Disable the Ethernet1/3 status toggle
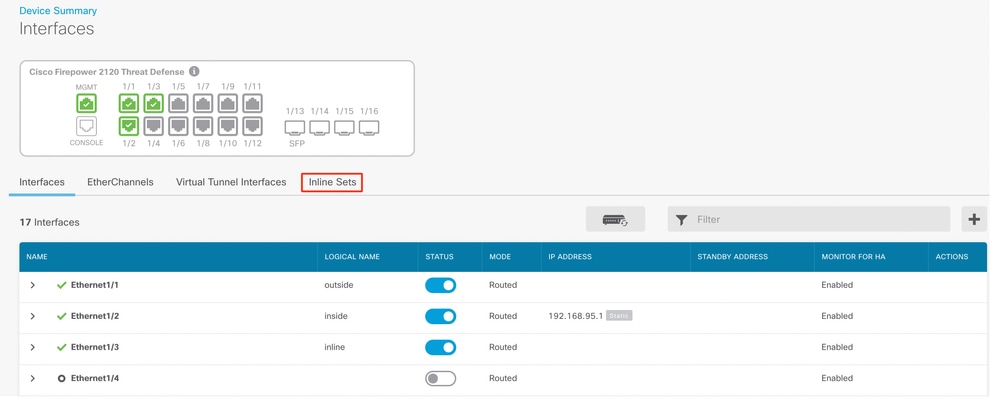The image size is (998, 399). pos(440,347)
